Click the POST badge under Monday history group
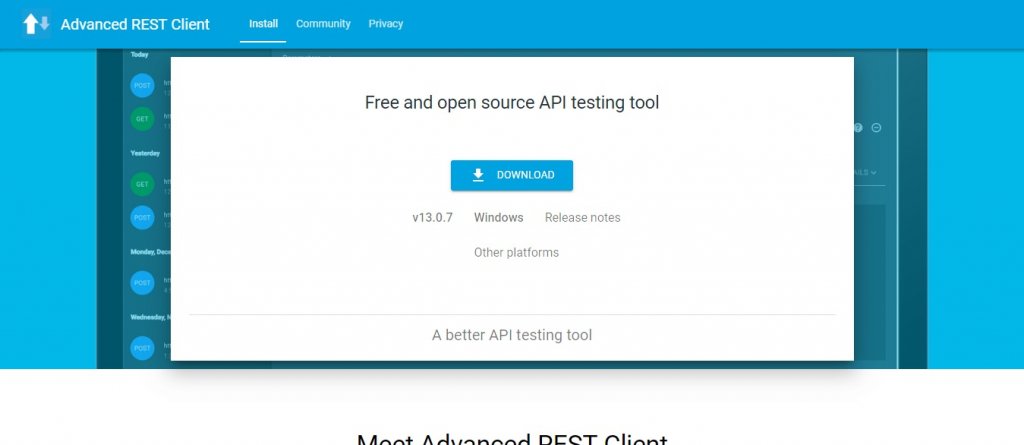 tap(142, 283)
